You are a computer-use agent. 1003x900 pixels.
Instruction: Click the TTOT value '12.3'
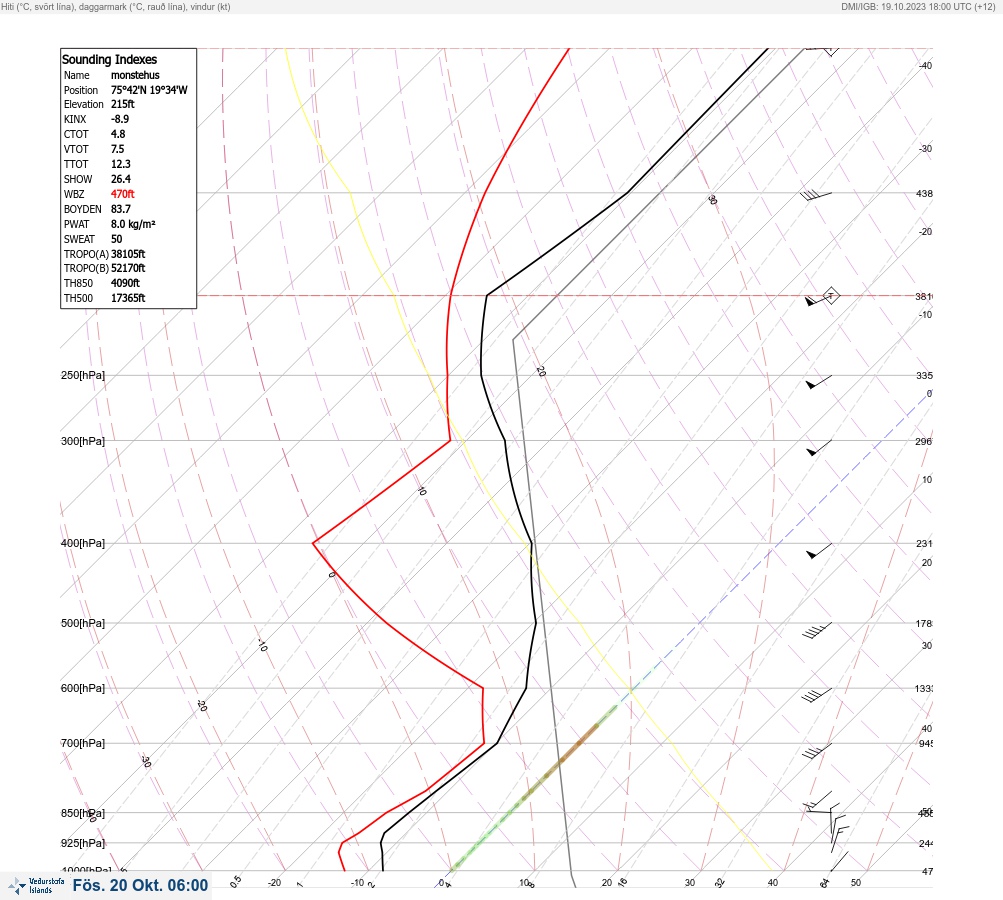pos(120,164)
